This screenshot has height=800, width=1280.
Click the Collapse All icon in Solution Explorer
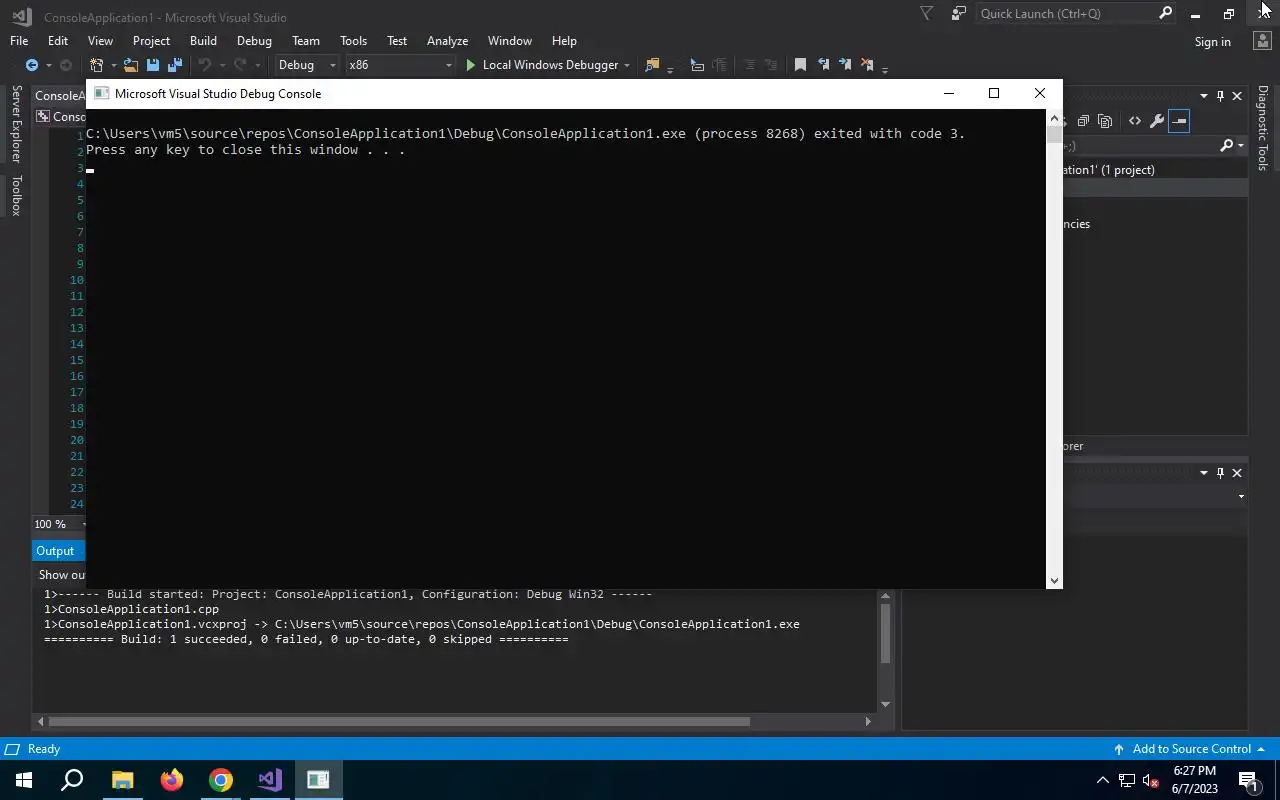1083,121
